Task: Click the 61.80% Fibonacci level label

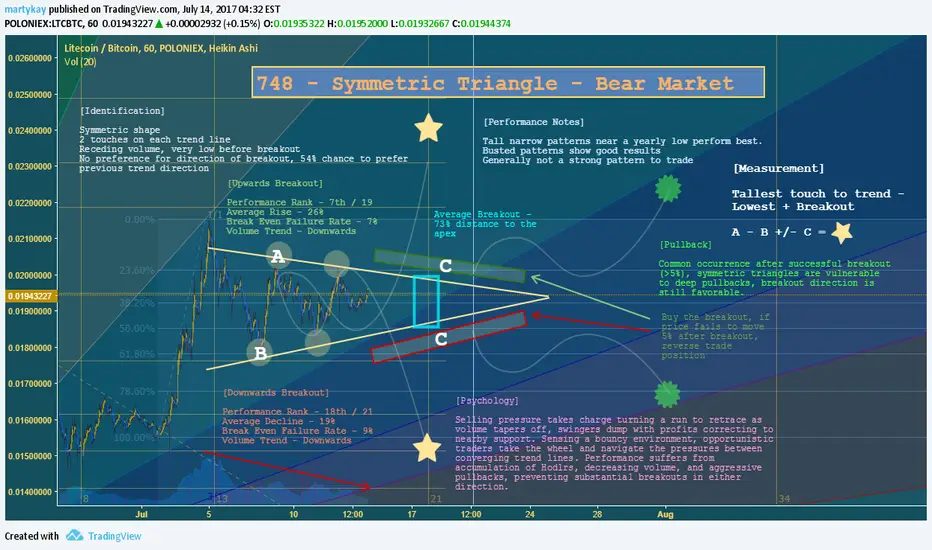Action: click(x=137, y=354)
